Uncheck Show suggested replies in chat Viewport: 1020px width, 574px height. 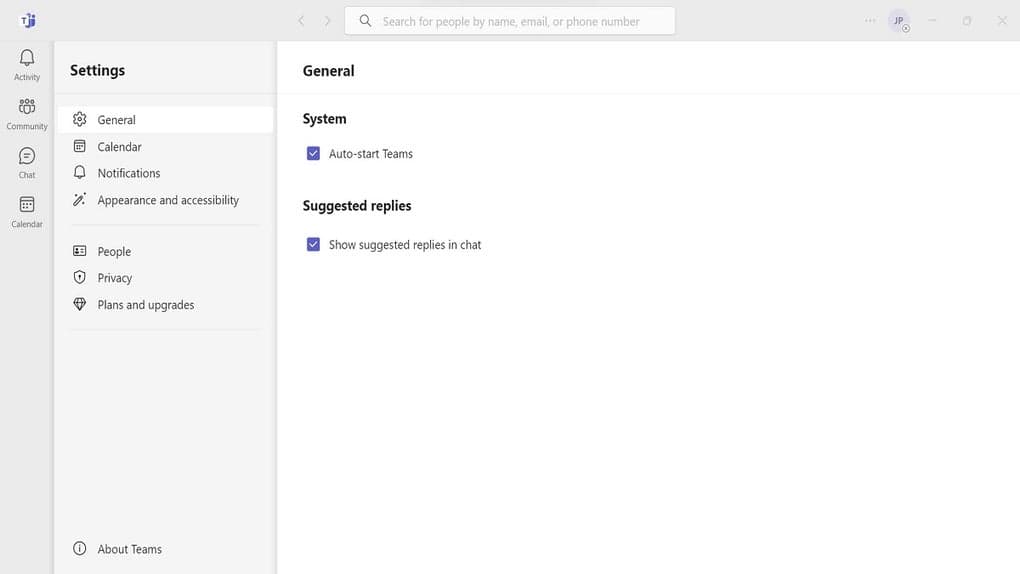(x=313, y=244)
